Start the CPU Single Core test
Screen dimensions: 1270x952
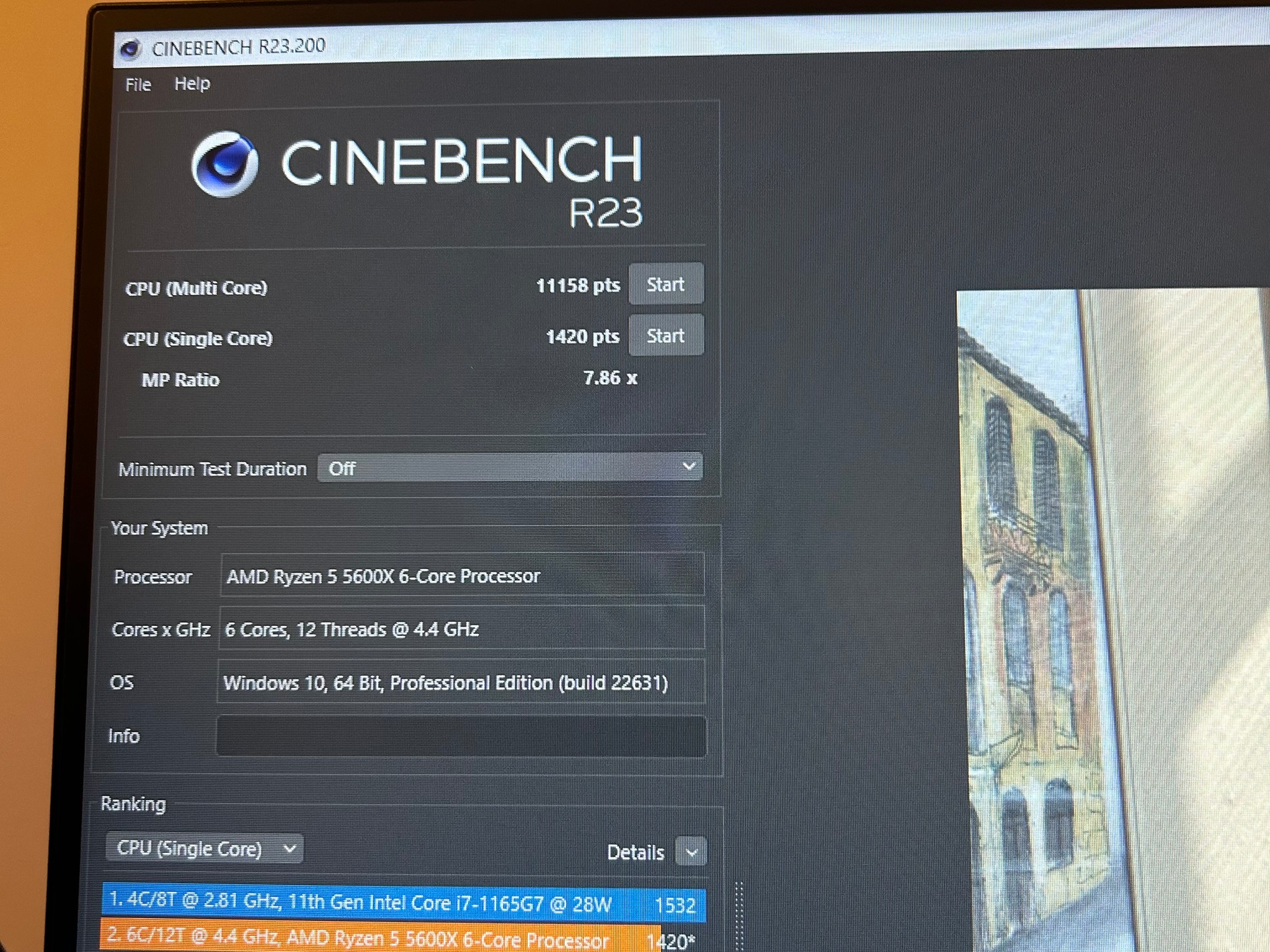tap(666, 335)
